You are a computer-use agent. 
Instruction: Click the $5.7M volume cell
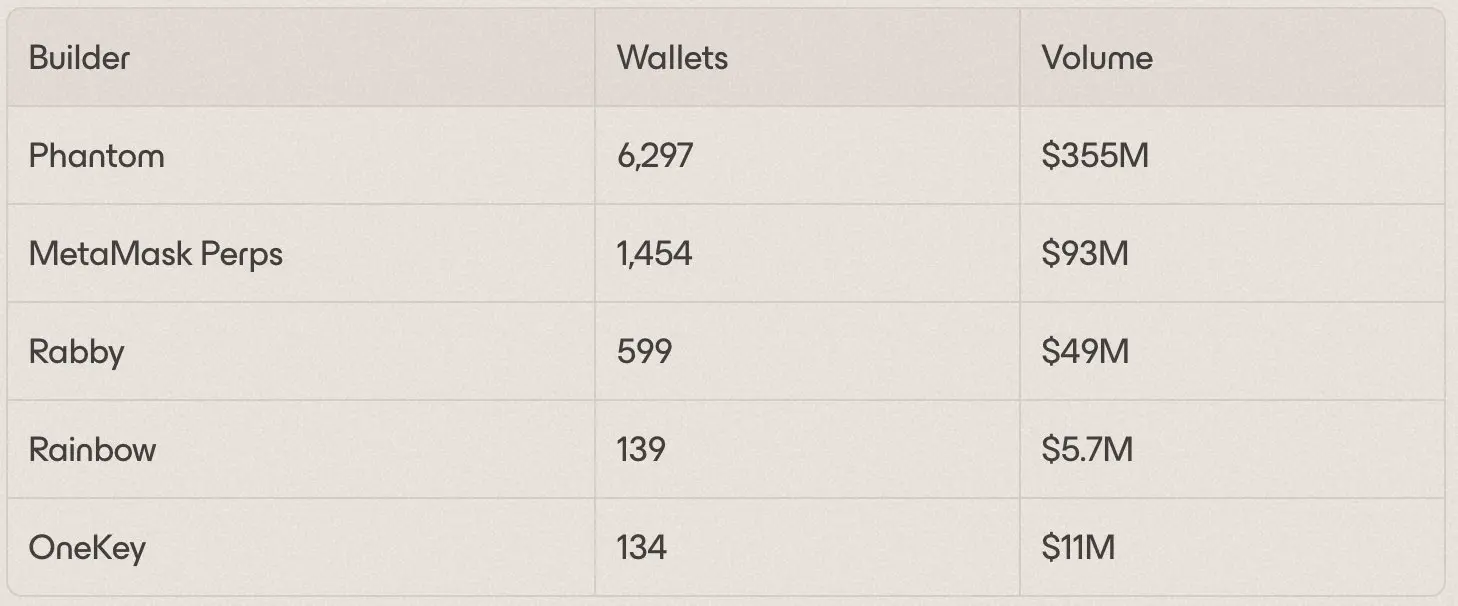pyautogui.click(x=1087, y=450)
